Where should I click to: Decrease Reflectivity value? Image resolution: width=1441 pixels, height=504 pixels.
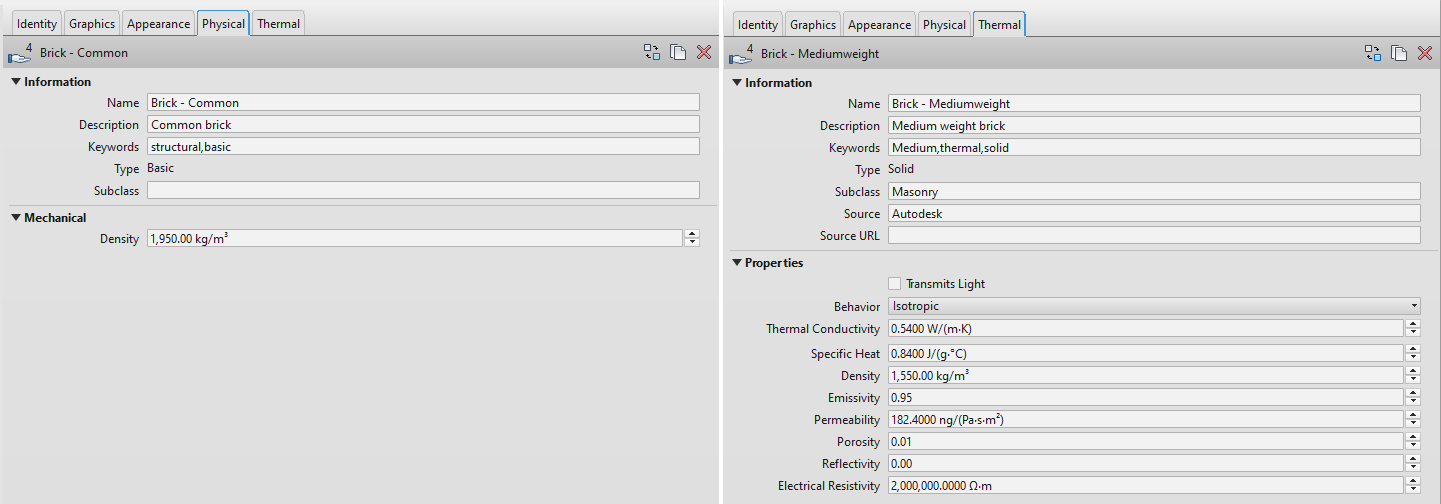coord(1413,467)
